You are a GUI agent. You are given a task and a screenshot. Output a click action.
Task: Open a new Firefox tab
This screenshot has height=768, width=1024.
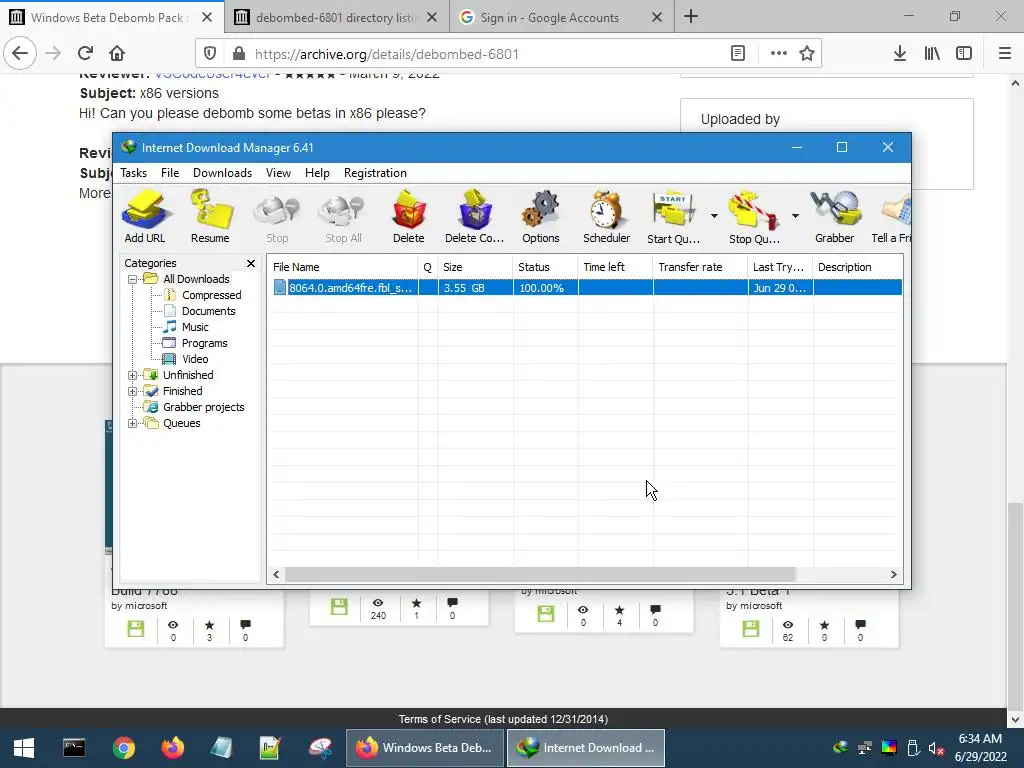691,17
